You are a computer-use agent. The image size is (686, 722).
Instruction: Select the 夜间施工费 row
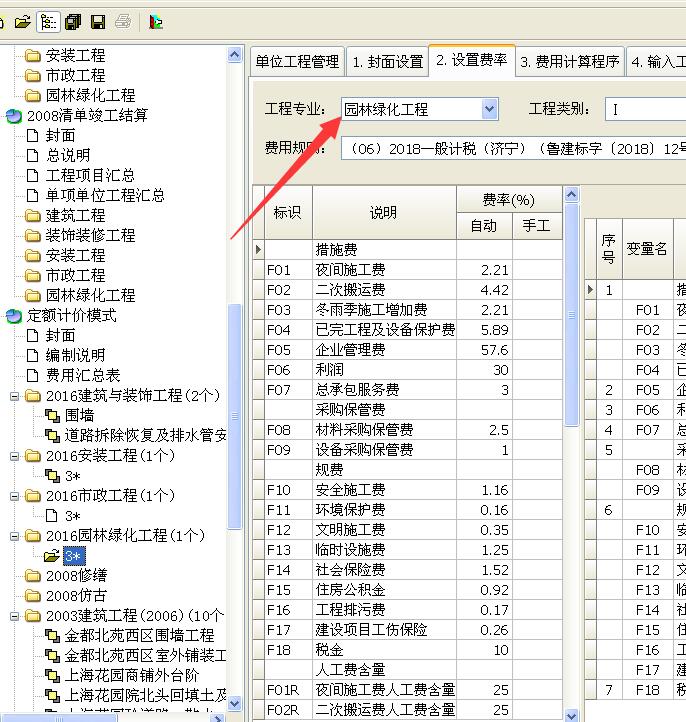point(408,270)
